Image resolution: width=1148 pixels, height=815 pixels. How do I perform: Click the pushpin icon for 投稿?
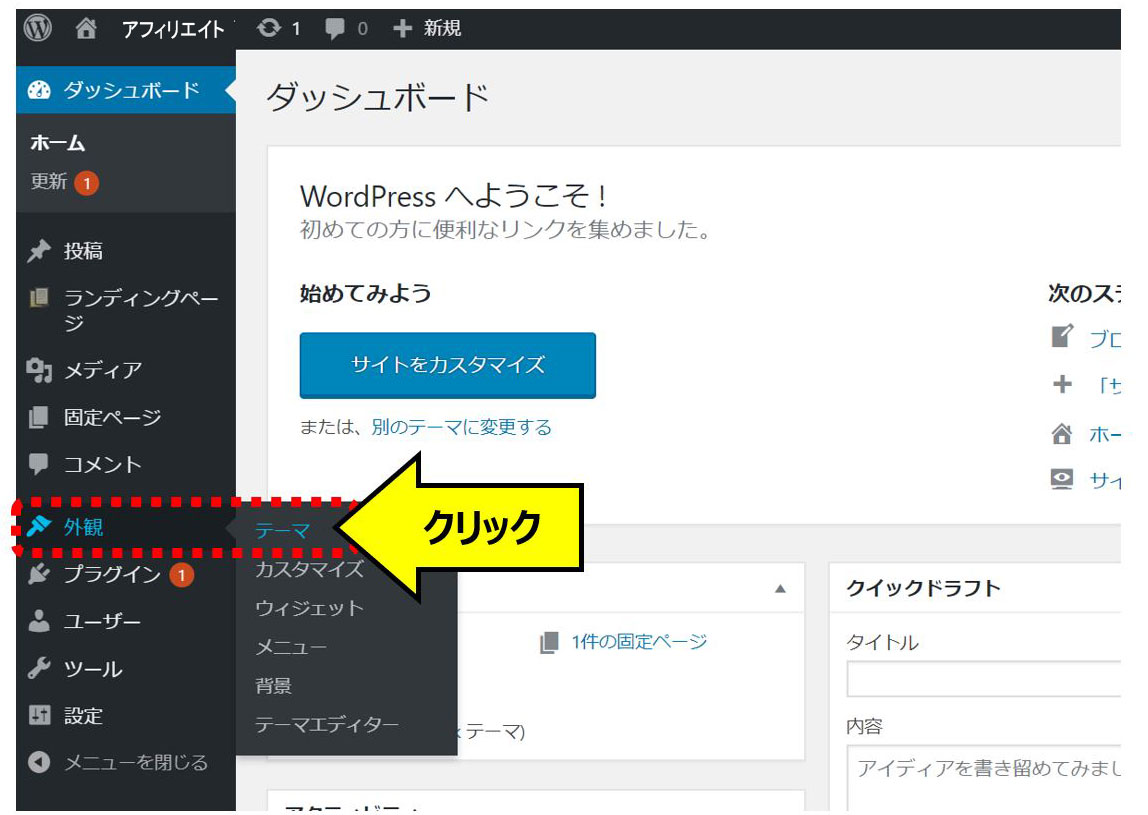click(39, 251)
